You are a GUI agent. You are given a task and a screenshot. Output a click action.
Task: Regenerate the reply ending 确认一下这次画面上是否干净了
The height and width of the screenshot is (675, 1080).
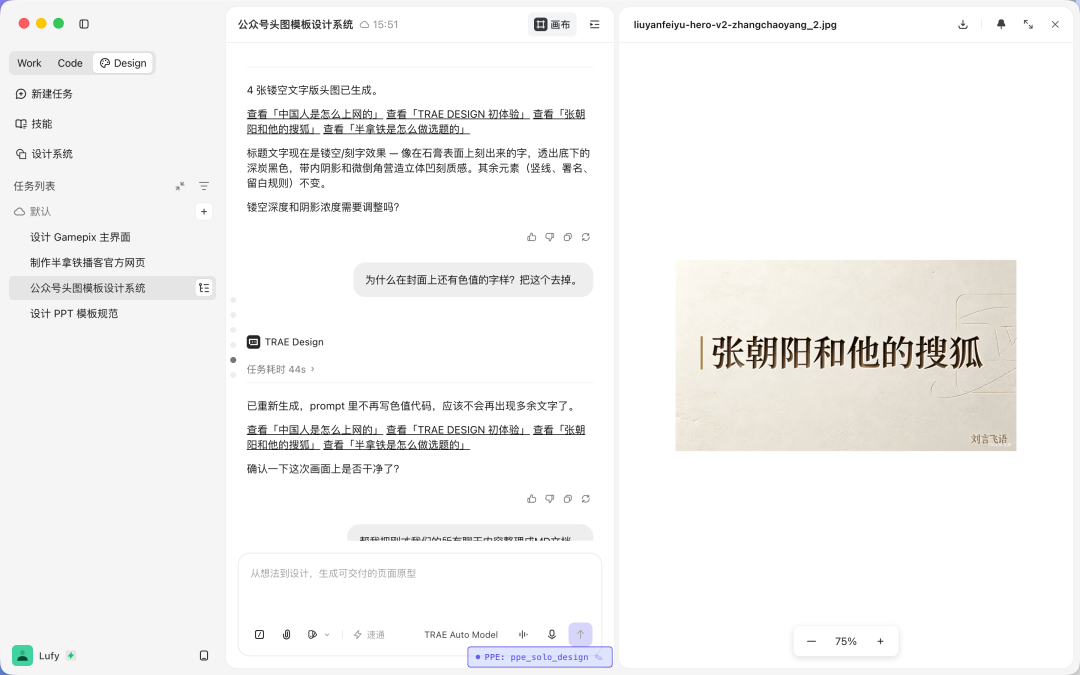tap(585, 499)
